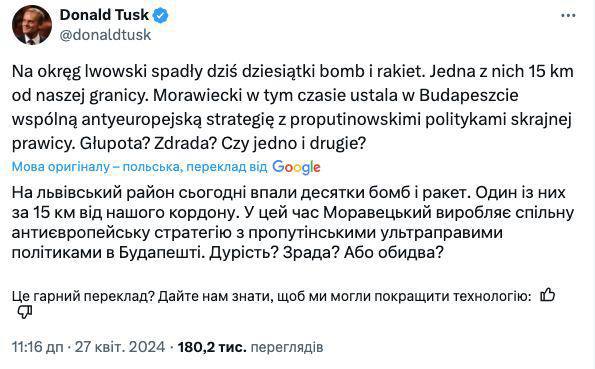The width and height of the screenshot is (595, 369).
Task: Open the 180,2 тис. views count
Action: [x=212, y=347]
